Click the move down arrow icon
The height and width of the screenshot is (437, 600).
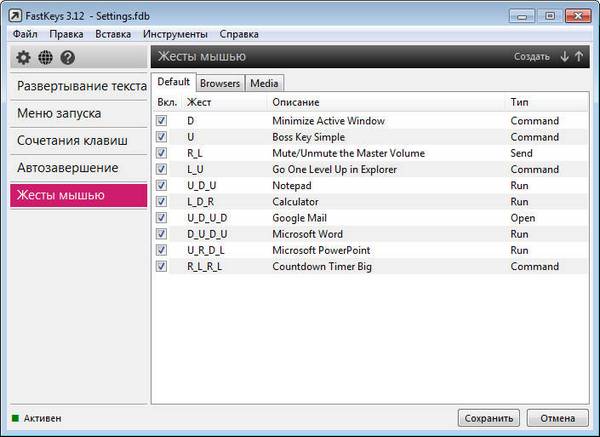(565, 57)
